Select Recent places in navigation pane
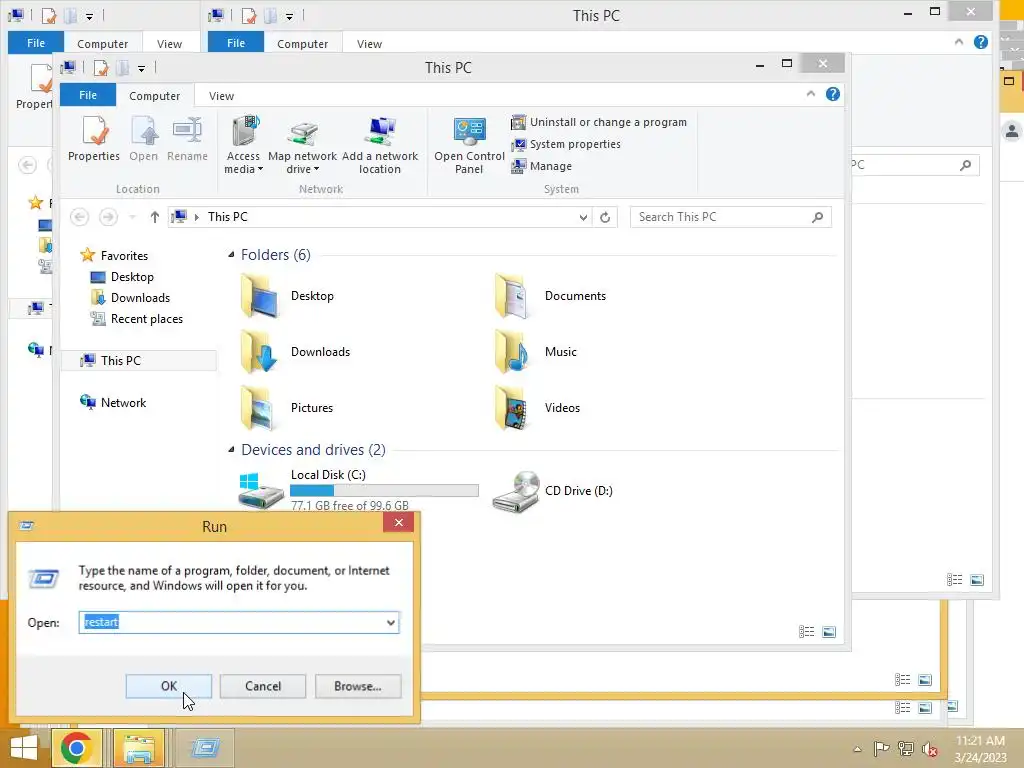Viewport: 1024px width, 768px height. 147,319
